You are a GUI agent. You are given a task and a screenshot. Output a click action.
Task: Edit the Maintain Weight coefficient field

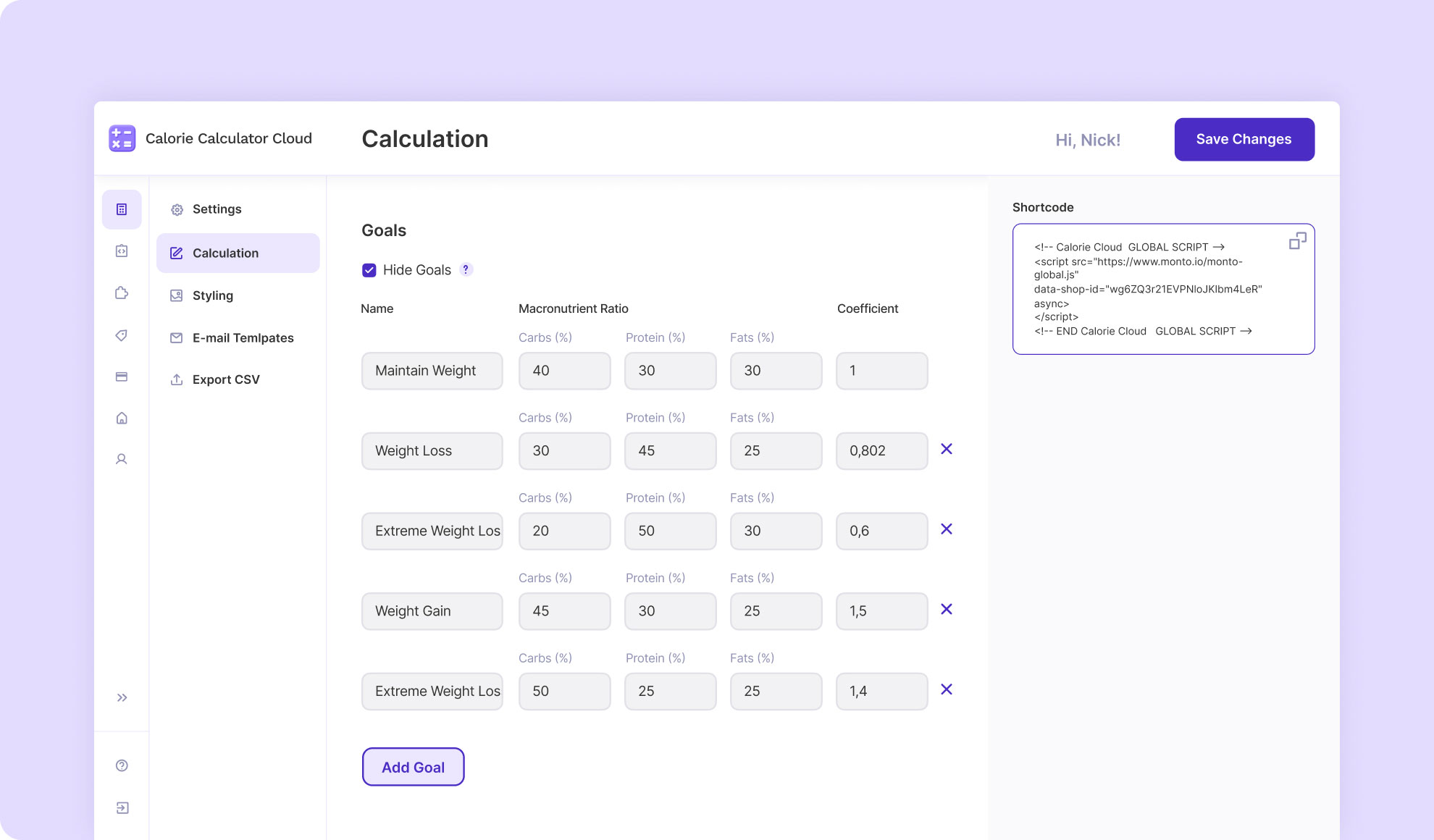click(x=881, y=370)
